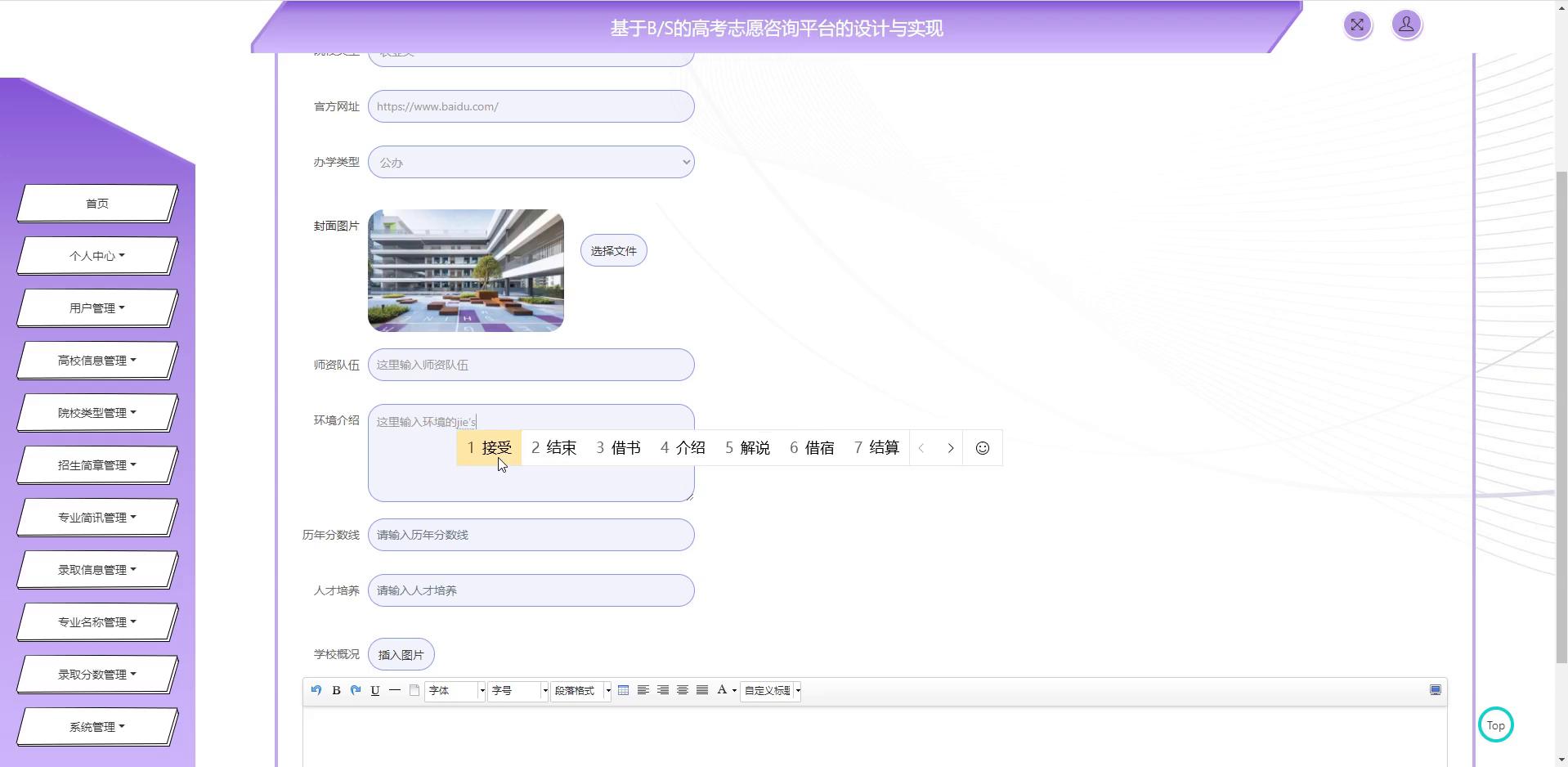Insert a table using the editor toolbar
1568x767 pixels.
coord(624,690)
